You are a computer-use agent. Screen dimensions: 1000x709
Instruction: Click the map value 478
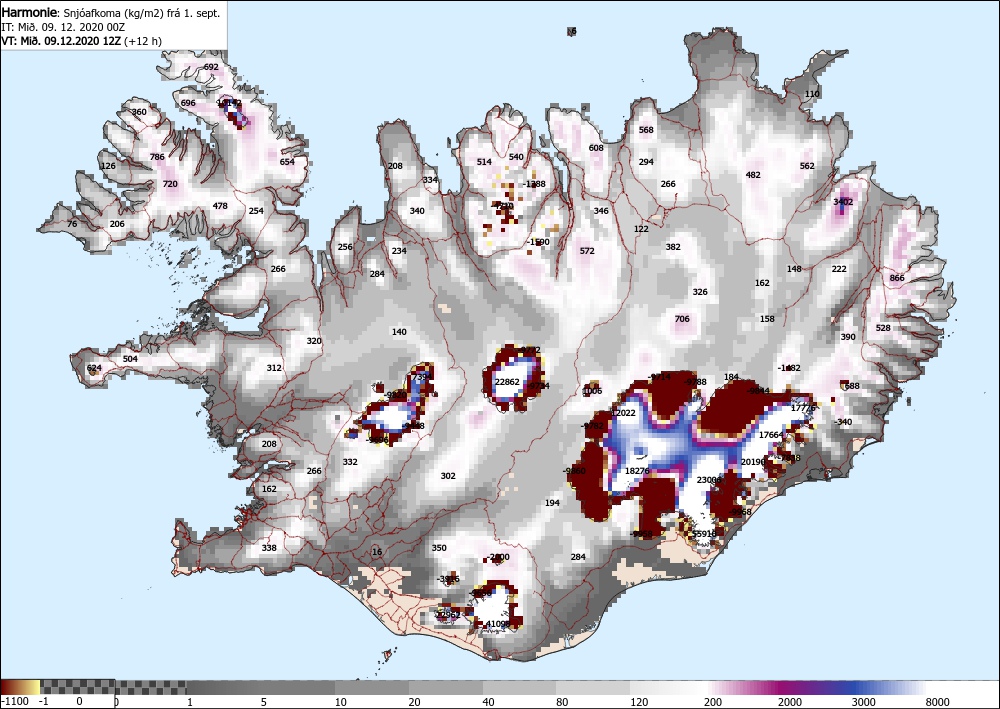(x=220, y=206)
